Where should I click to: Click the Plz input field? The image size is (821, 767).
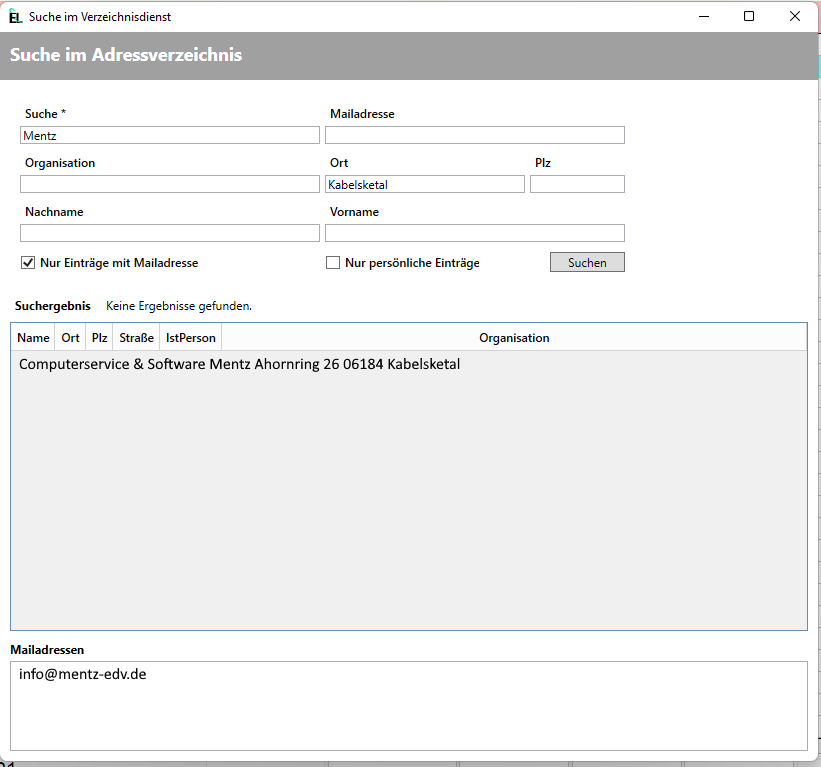[x=577, y=184]
